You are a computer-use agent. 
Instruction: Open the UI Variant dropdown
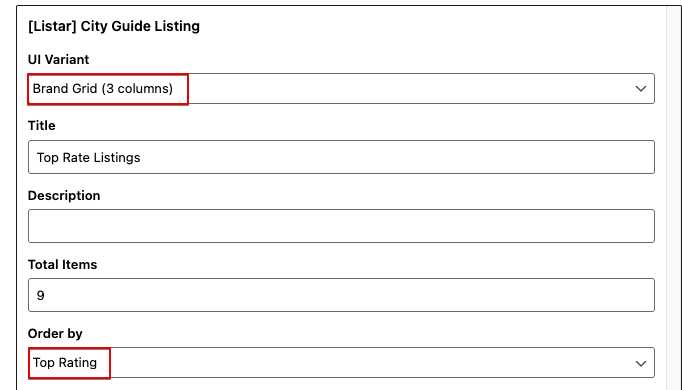tap(341, 89)
